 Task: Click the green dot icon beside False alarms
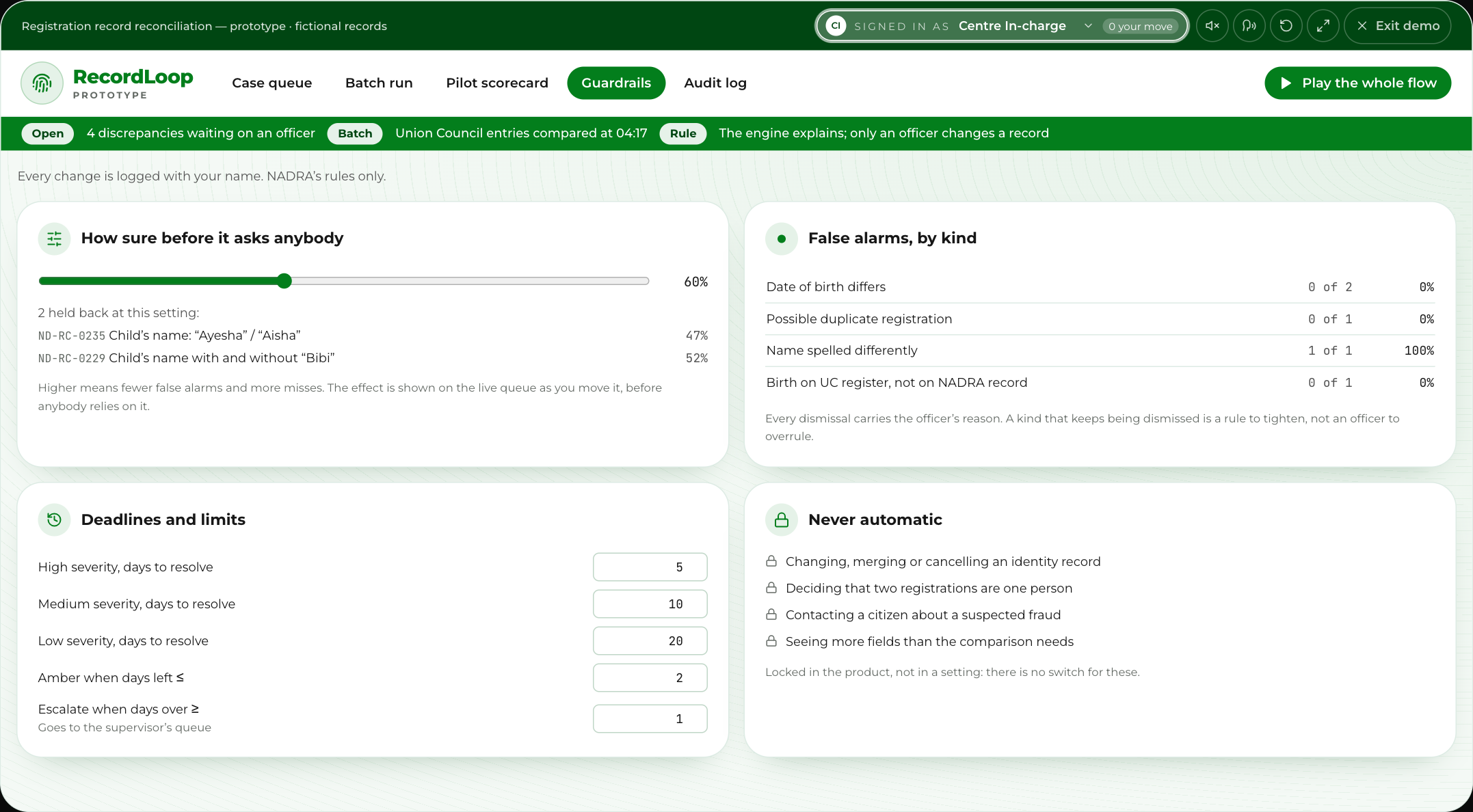point(782,239)
